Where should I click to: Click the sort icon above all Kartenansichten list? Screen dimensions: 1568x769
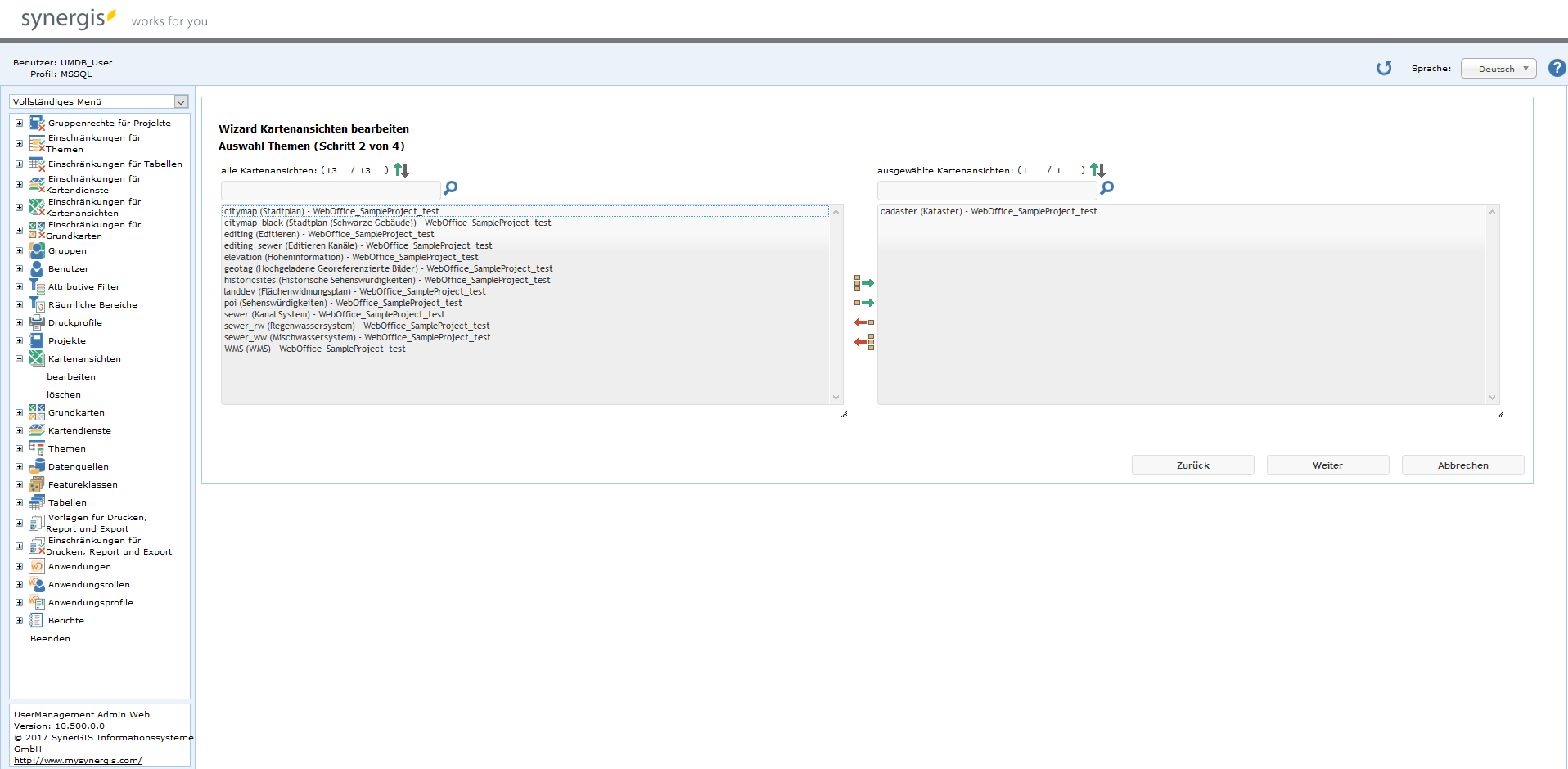click(x=401, y=170)
